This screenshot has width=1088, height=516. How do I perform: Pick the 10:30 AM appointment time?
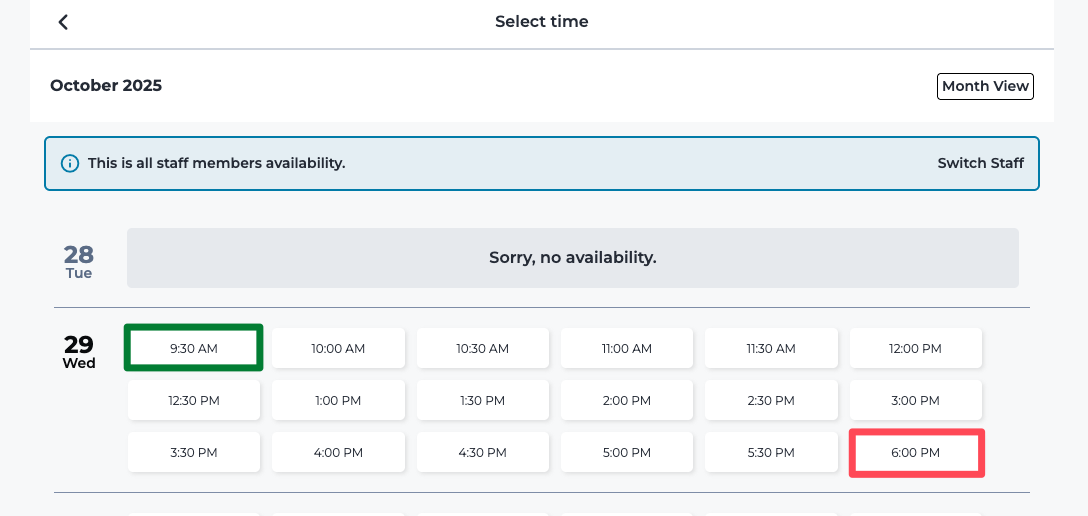[x=483, y=348]
